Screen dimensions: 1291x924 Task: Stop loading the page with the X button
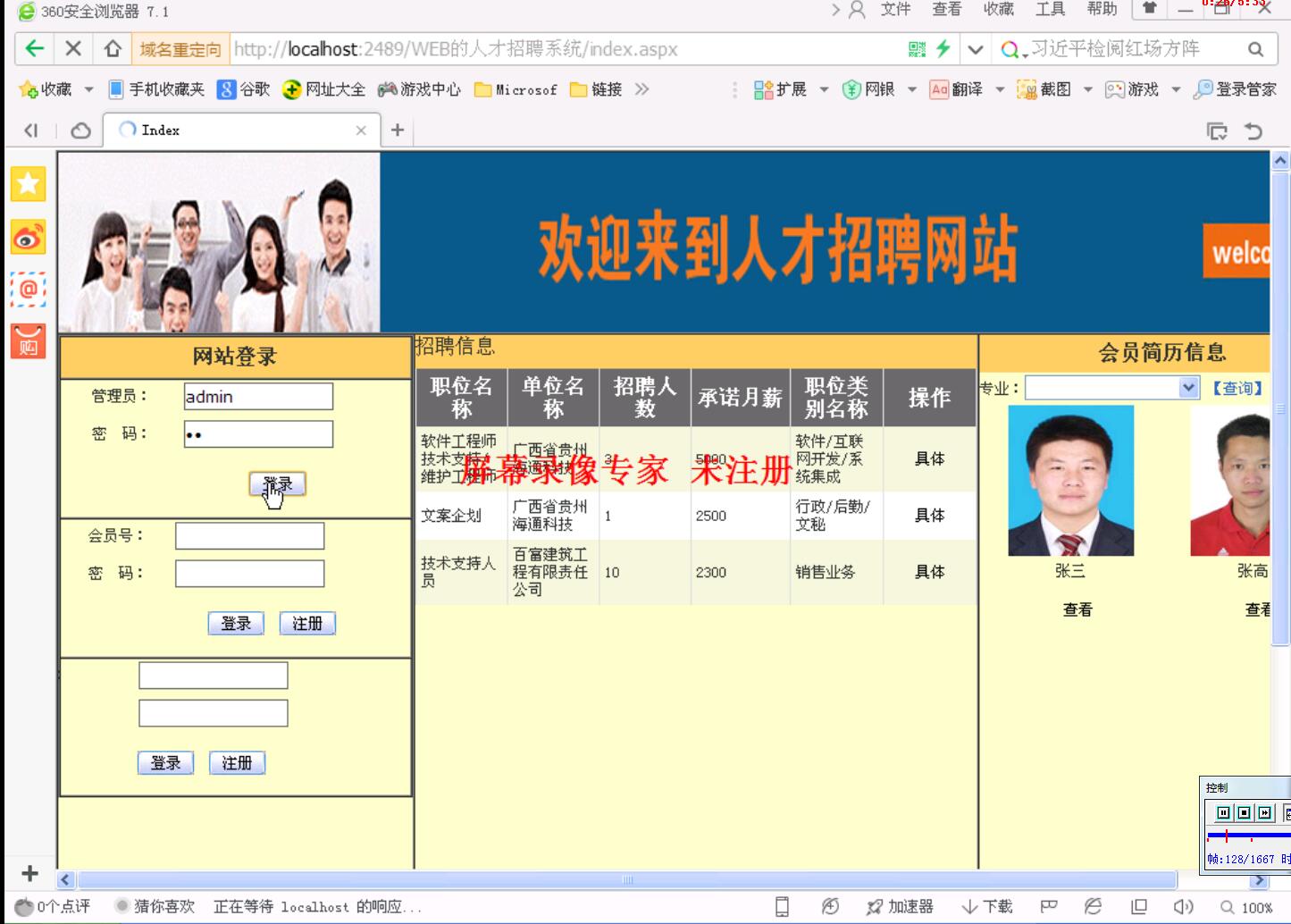coord(73,48)
